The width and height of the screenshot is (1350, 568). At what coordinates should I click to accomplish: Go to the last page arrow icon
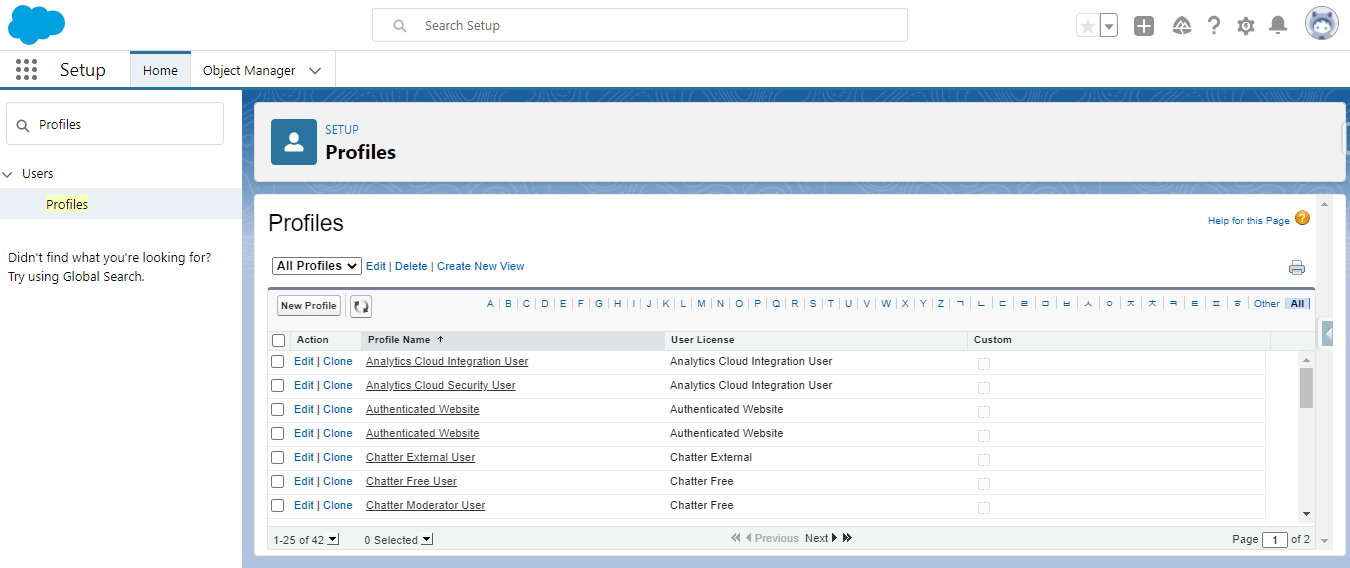click(x=848, y=538)
